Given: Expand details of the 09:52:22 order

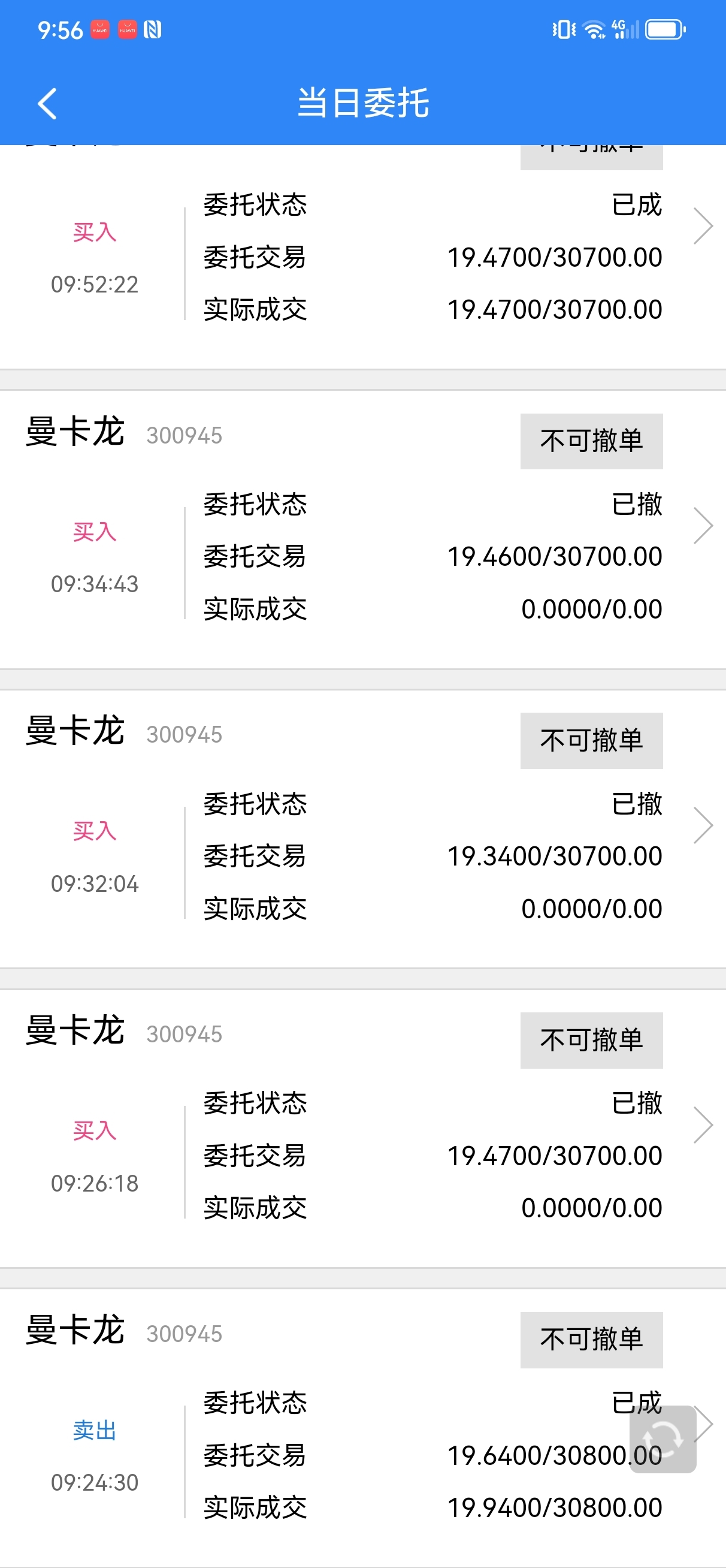Looking at the screenshot, I should 703,226.
